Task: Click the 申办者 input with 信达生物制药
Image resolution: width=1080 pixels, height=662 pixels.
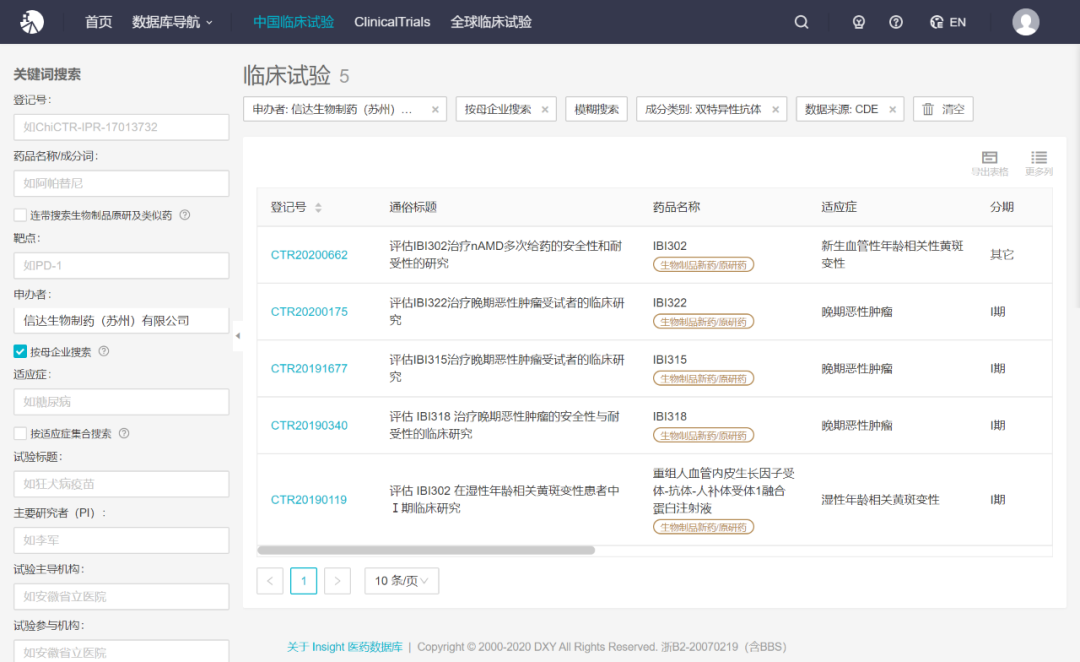Action: (x=121, y=321)
